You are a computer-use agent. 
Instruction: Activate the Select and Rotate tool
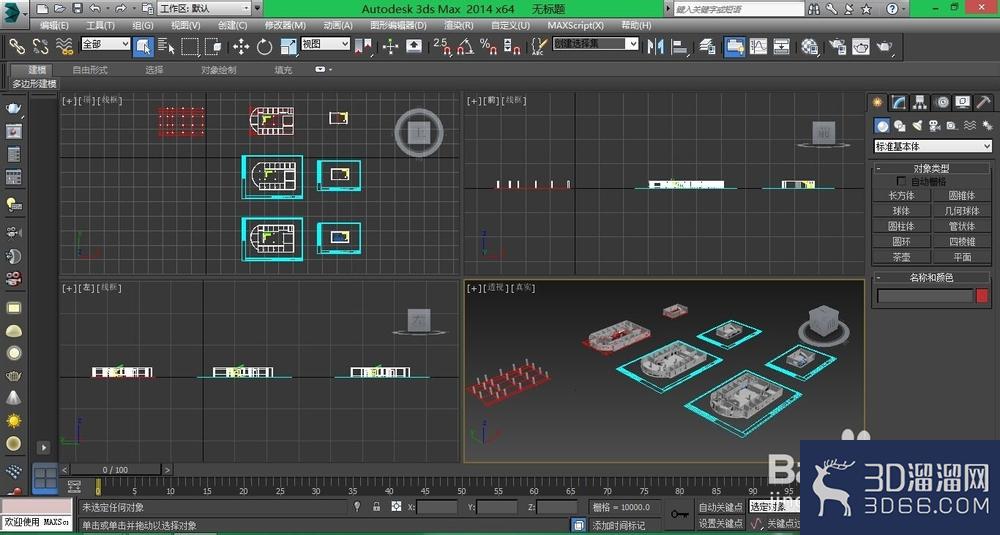(264, 46)
